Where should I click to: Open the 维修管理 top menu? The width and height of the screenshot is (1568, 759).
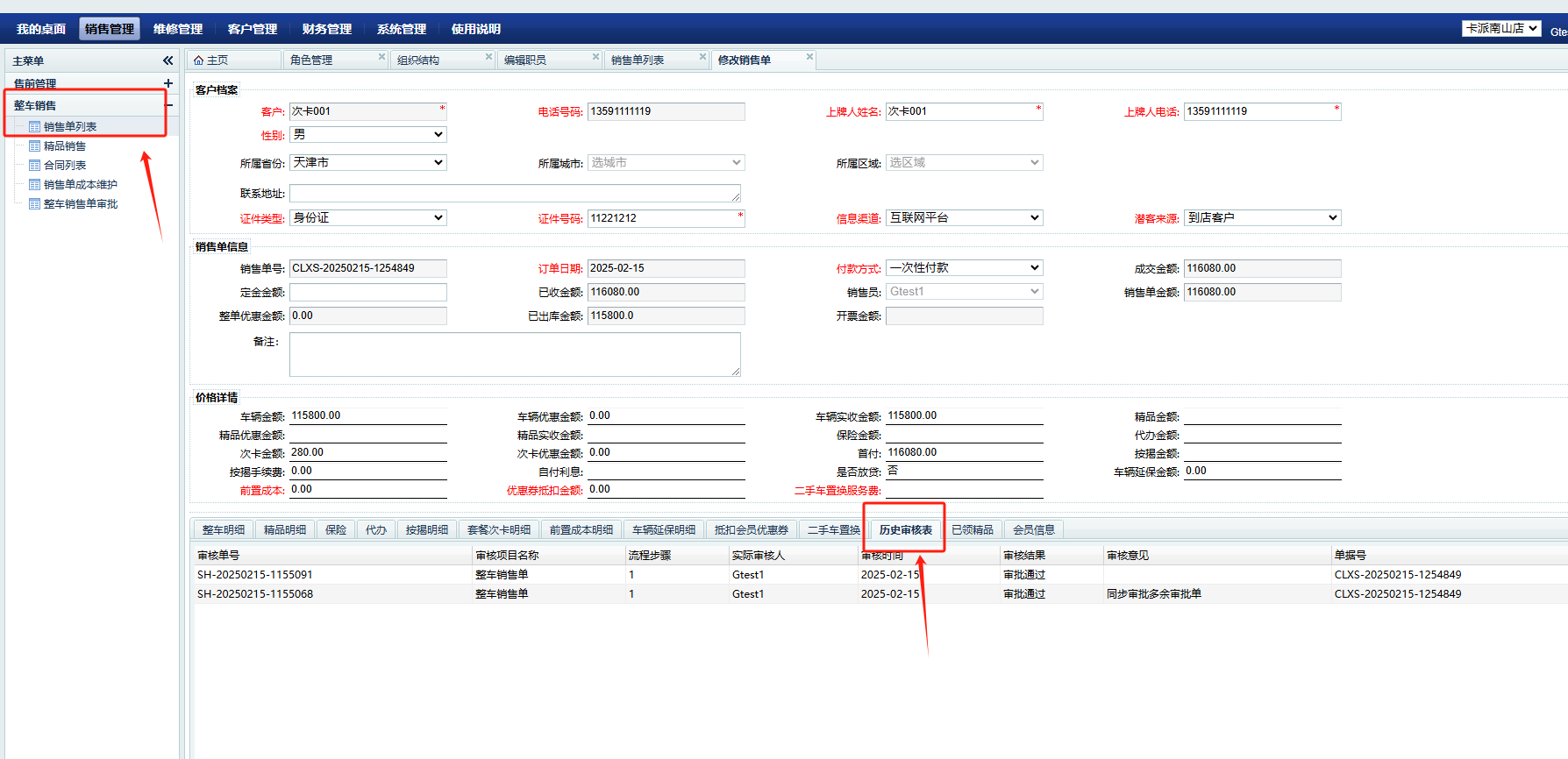coord(177,29)
